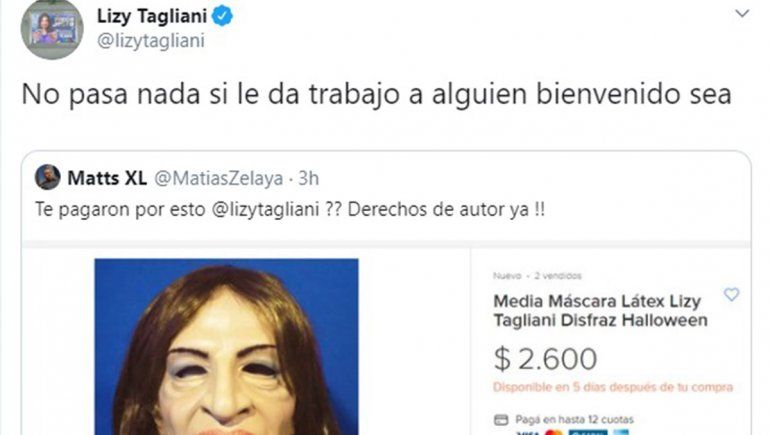Click the Disponible en 5 días notice
The width and height of the screenshot is (770, 435).
tap(613, 387)
